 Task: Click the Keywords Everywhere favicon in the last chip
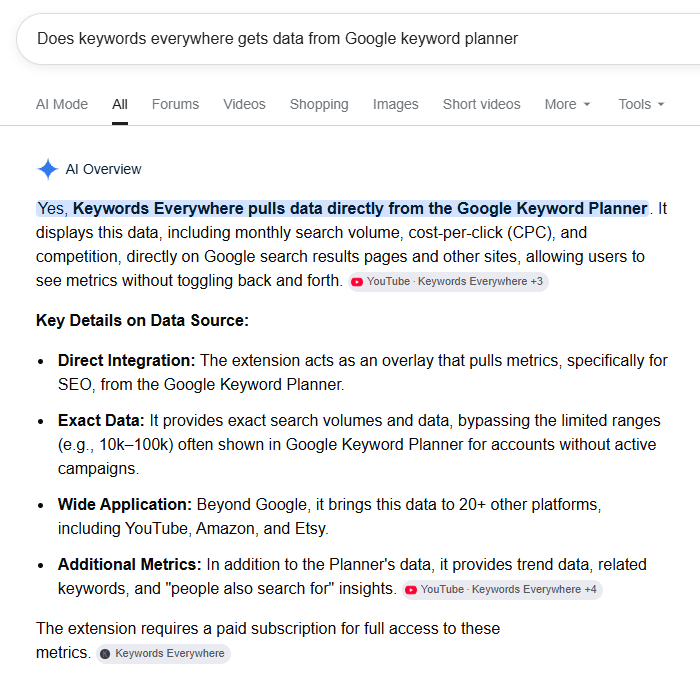105,654
